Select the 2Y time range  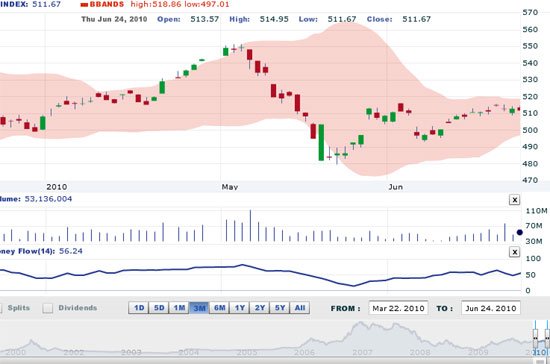pyautogui.click(x=260, y=308)
